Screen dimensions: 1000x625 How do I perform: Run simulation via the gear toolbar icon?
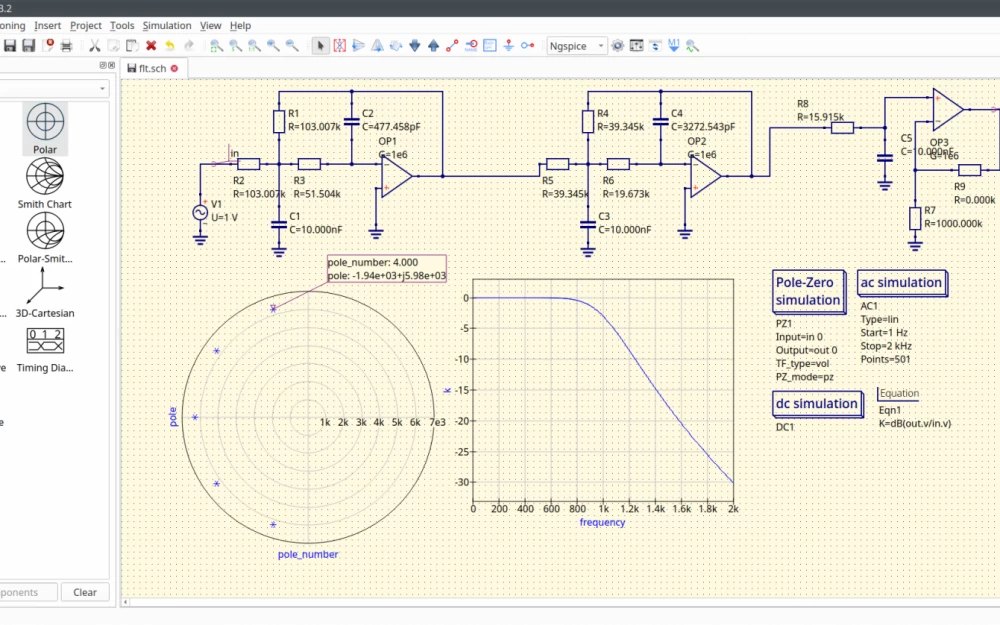coord(619,45)
